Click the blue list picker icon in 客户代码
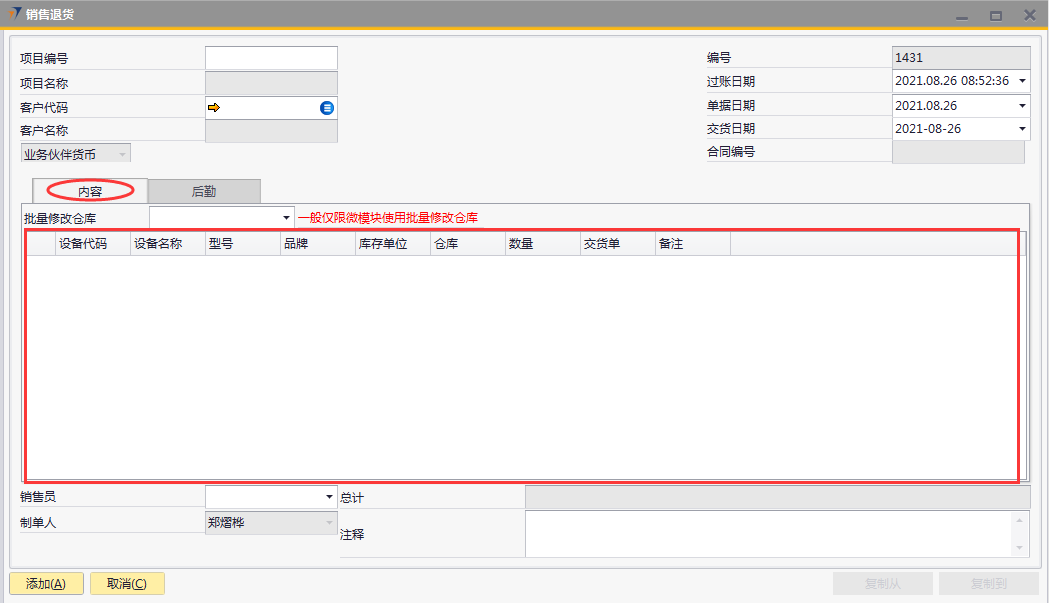Screen dimensions: 1049x603 click(x=327, y=107)
